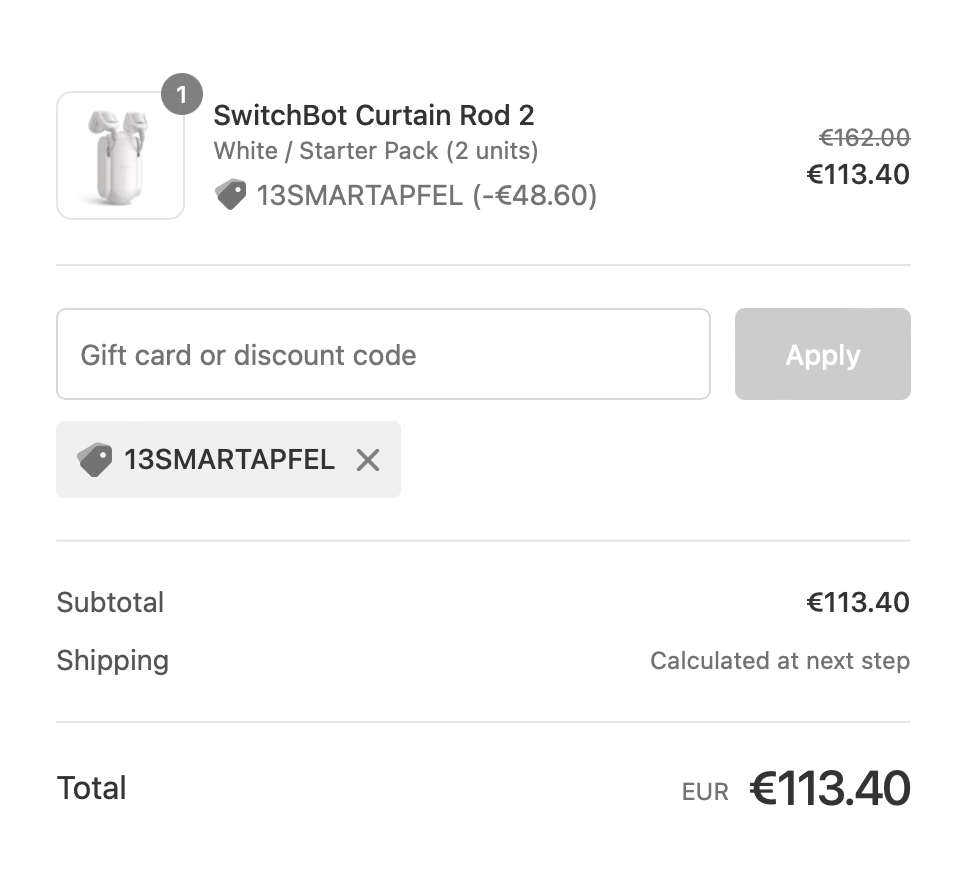This screenshot has height=874, width=962.
Task: Click the 'Calculated at next step' text
Action: [x=780, y=661]
